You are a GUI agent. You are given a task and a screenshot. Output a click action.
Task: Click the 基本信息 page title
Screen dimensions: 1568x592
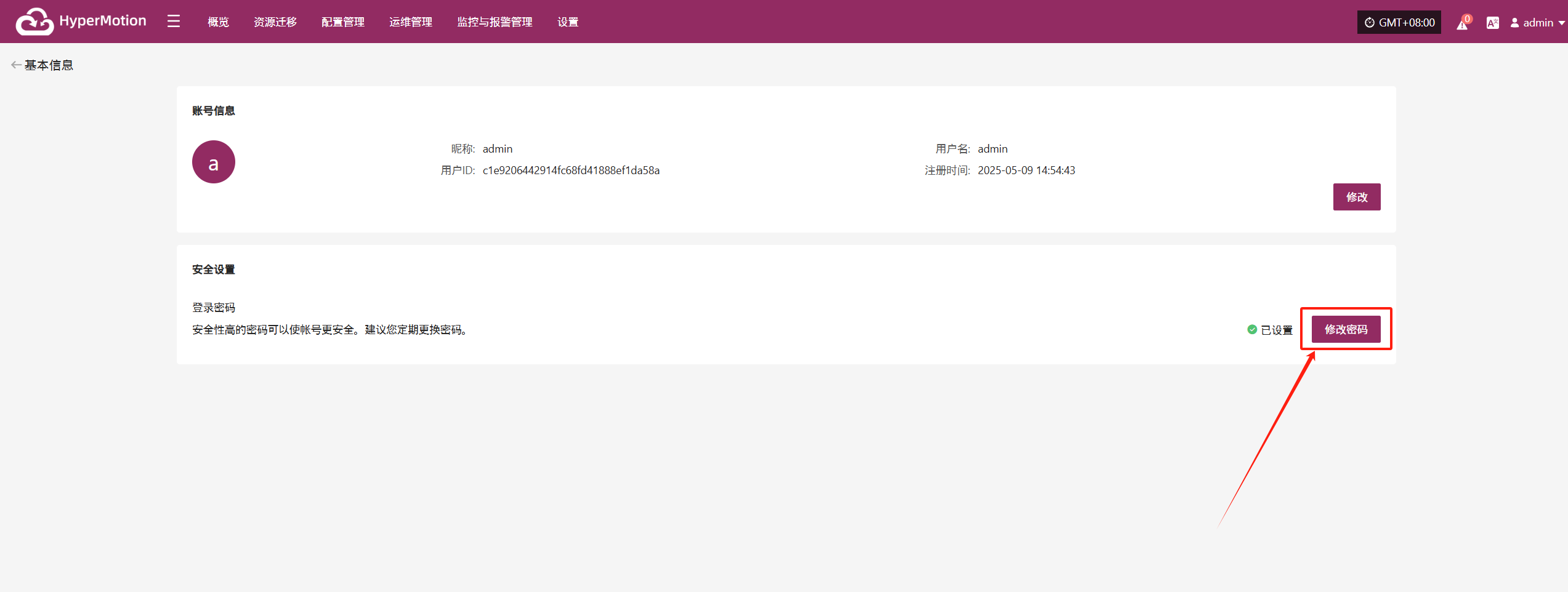tap(49, 65)
